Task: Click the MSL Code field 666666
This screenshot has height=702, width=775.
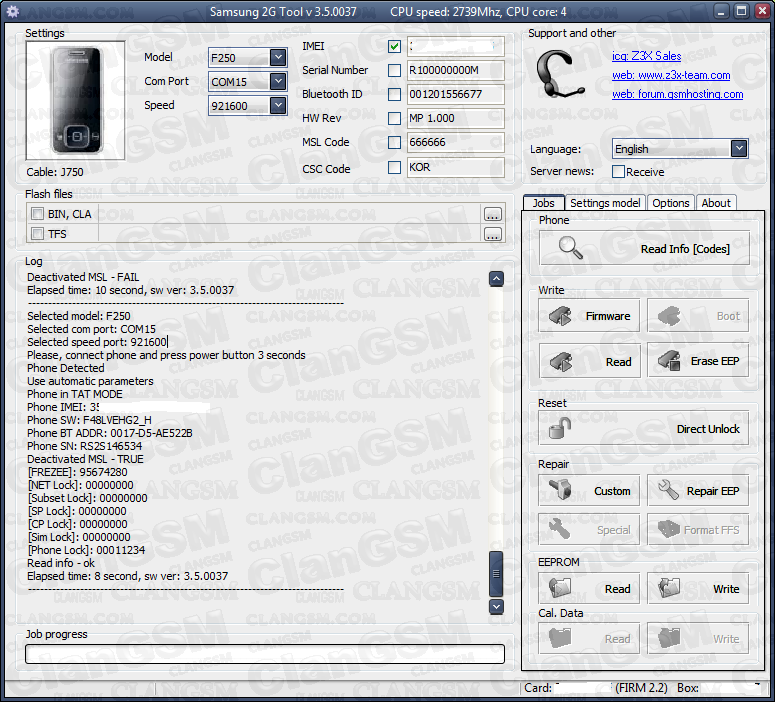Action: (x=455, y=142)
